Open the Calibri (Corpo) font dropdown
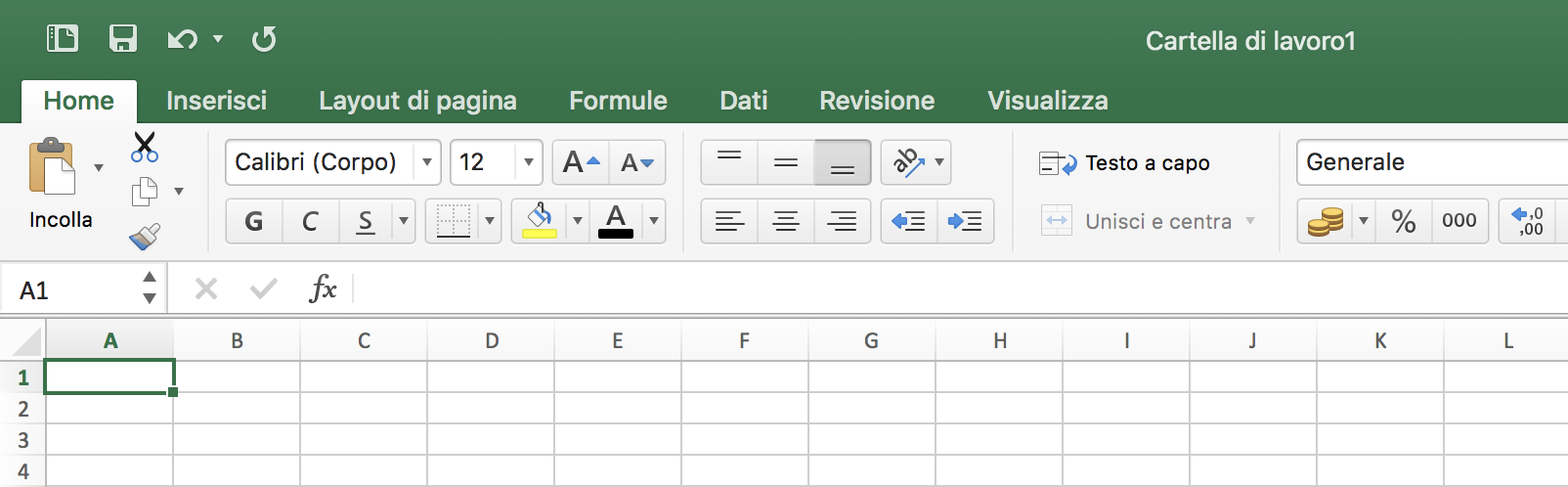 click(427, 162)
